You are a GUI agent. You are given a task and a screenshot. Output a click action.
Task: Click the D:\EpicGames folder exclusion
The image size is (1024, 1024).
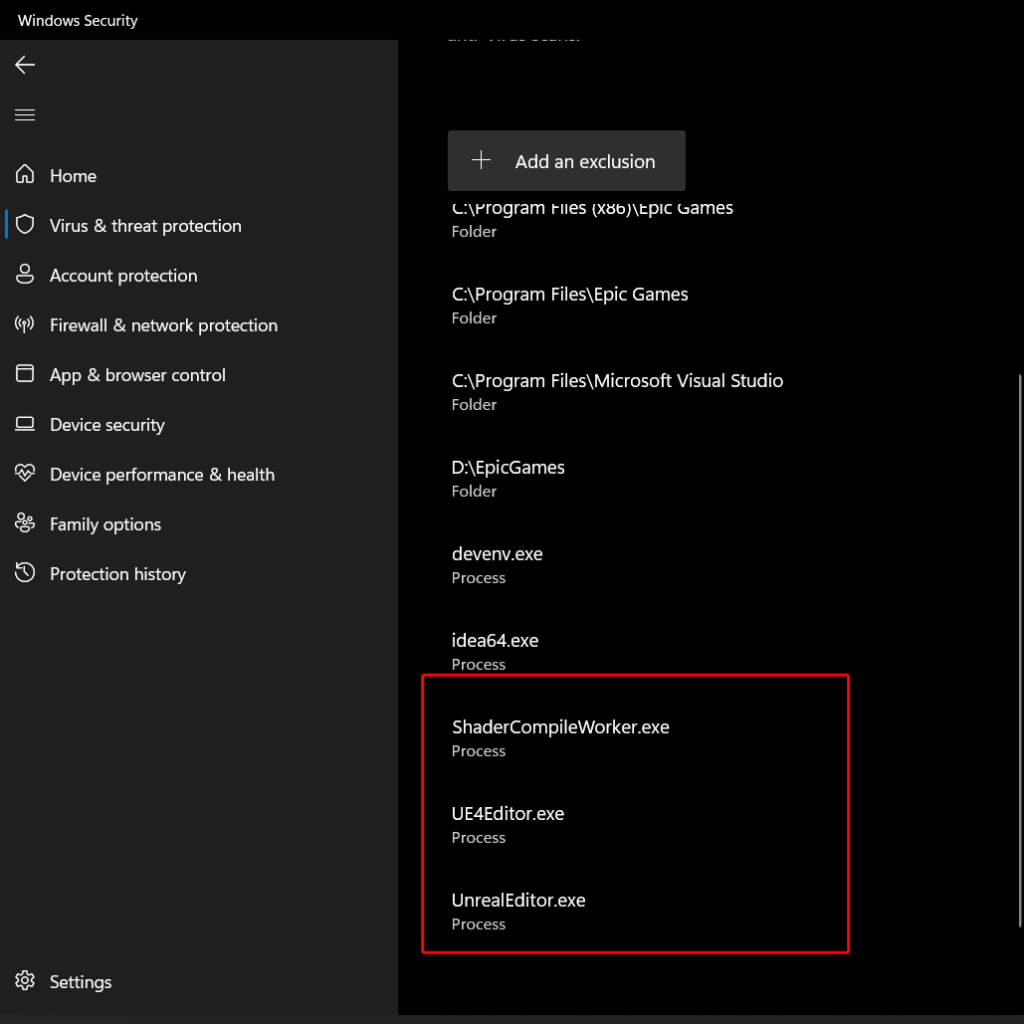click(x=507, y=477)
